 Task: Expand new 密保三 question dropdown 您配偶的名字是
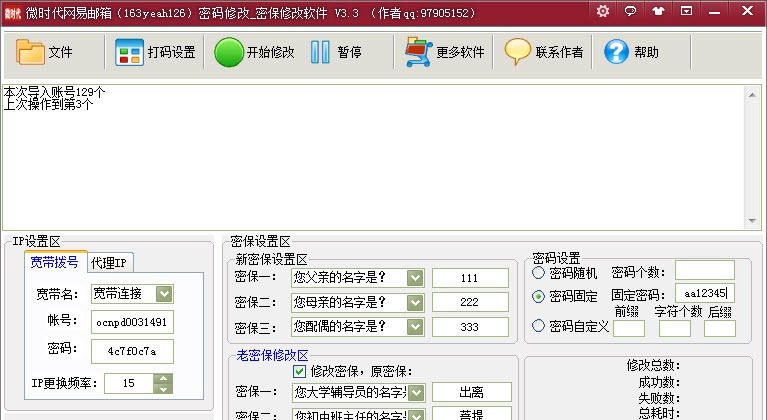[x=415, y=327]
